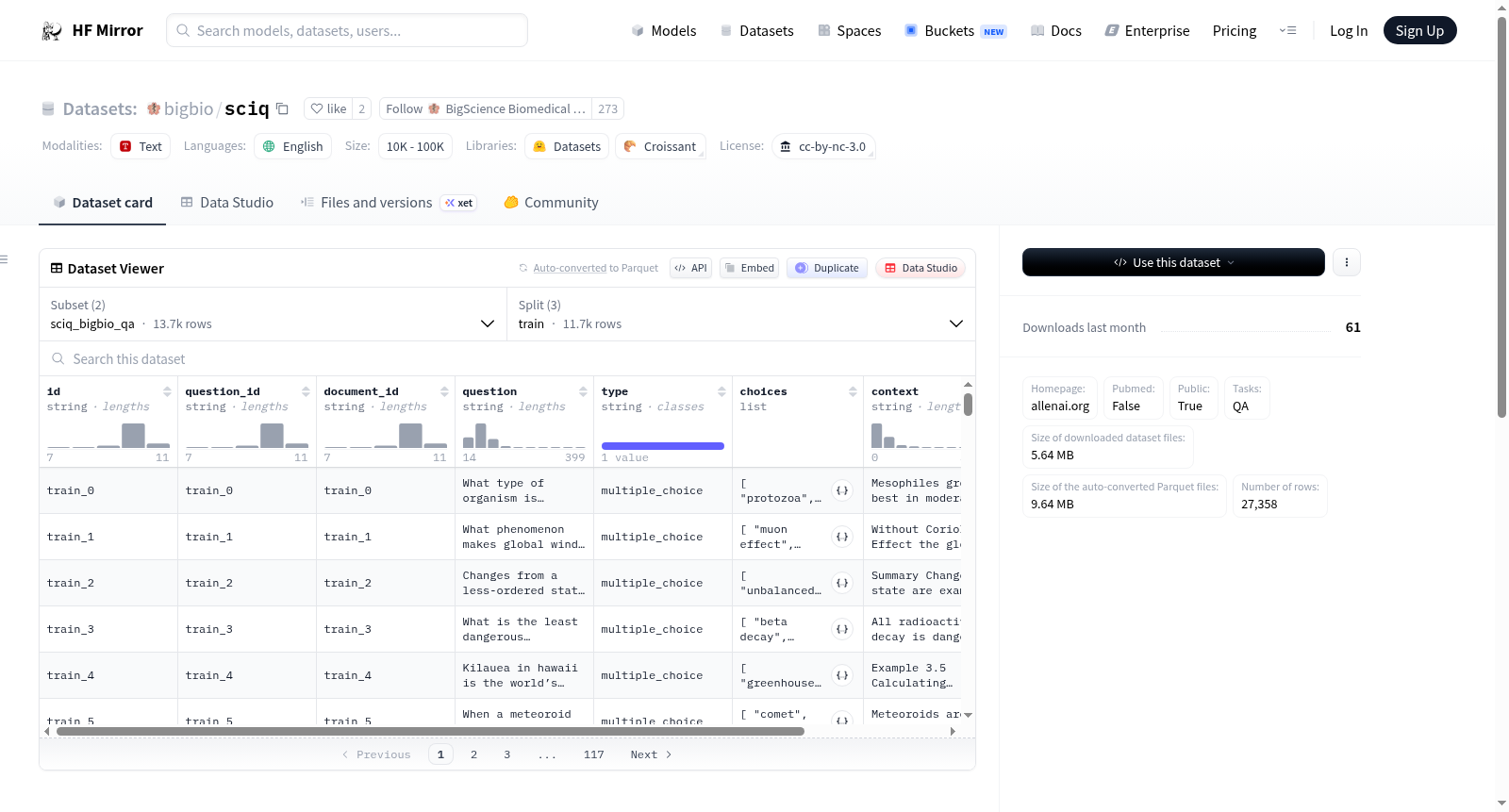Open the navigation more-options menu icon
Image resolution: width=1509 pixels, height=812 pixels.
click(x=1287, y=31)
